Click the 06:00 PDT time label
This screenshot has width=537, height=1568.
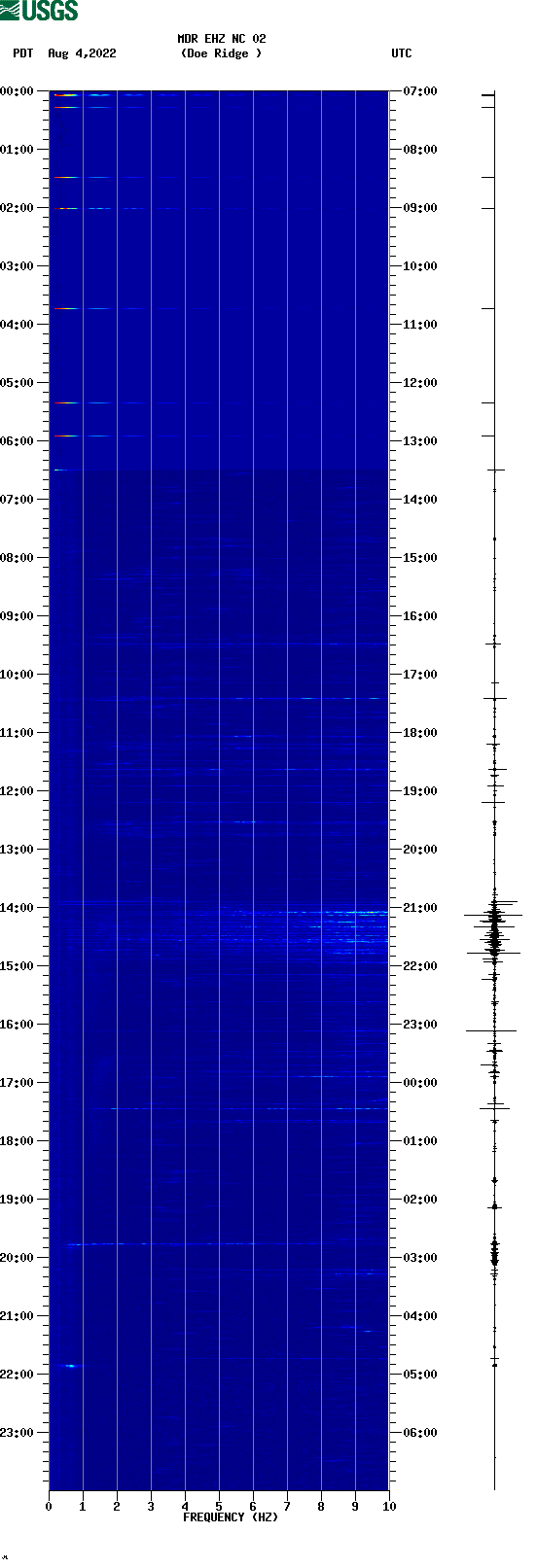pyautogui.click(x=17, y=441)
